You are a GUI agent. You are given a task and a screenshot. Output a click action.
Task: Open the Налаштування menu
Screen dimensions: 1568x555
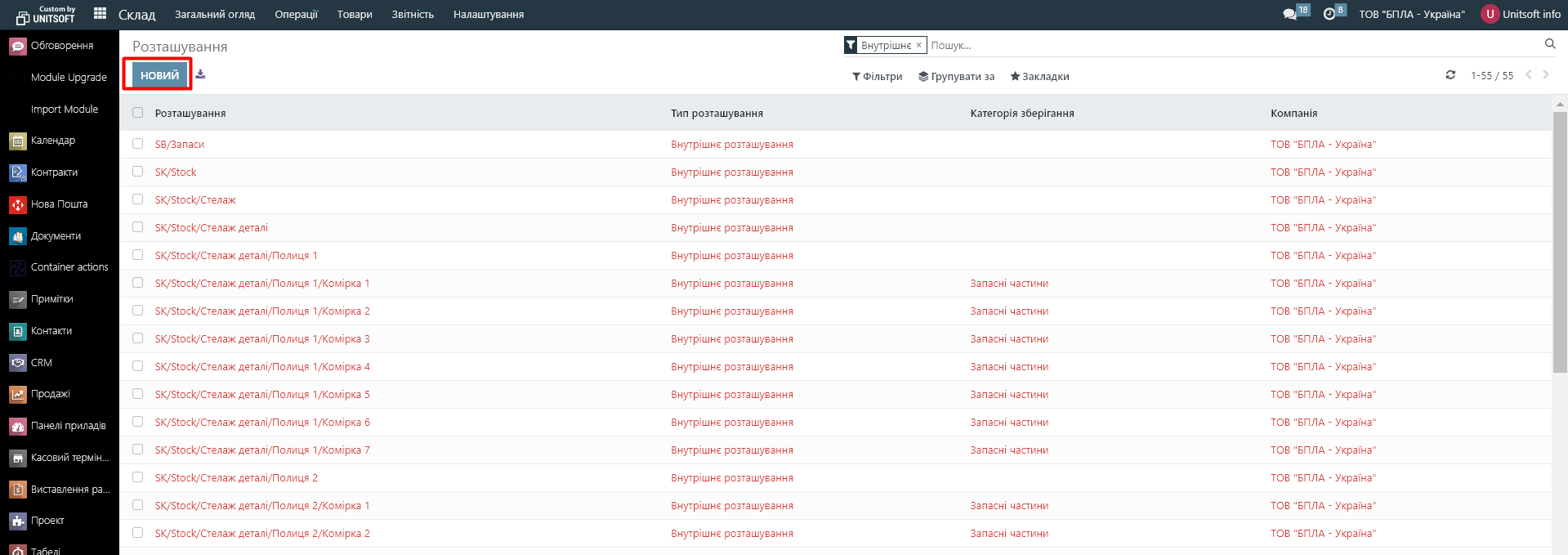click(489, 15)
